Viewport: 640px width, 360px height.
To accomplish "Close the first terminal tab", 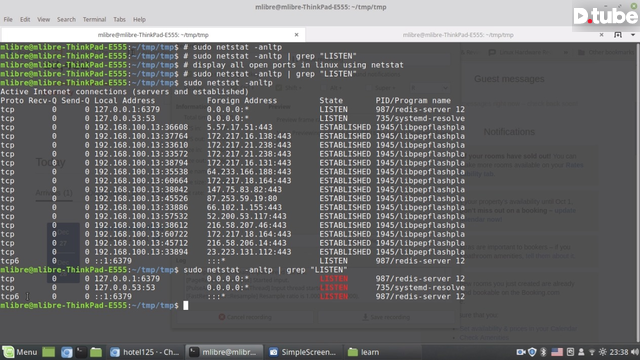I will click(297, 35).
